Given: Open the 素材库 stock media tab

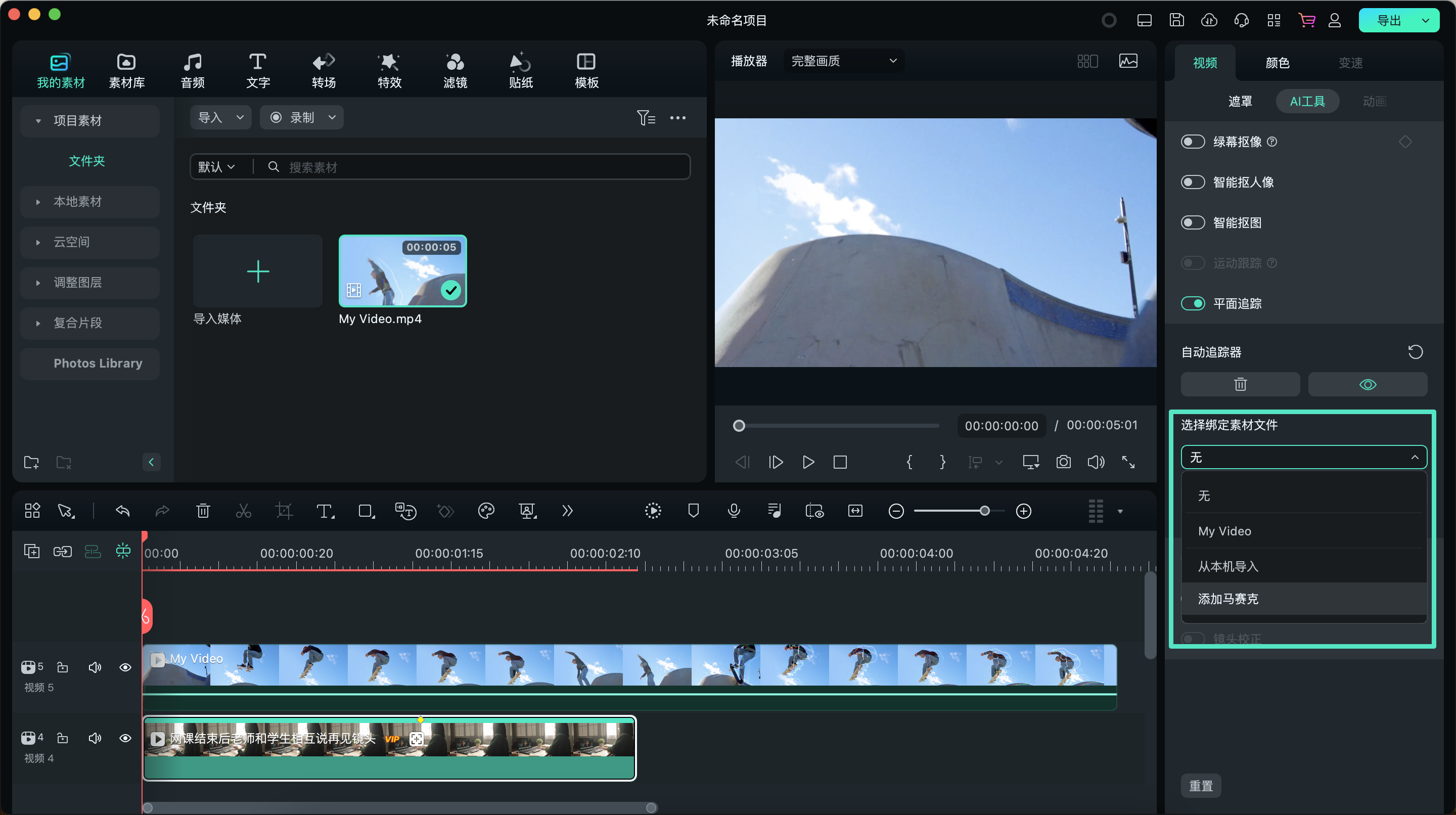Looking at the screenshot, I should [x=126, y=71].
